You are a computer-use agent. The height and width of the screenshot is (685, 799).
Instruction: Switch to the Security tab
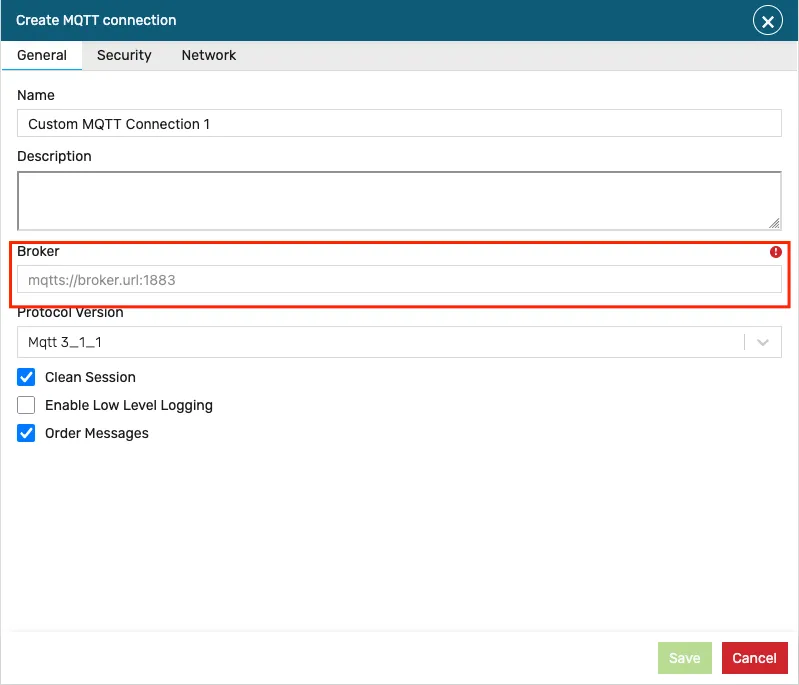[124, 55]
